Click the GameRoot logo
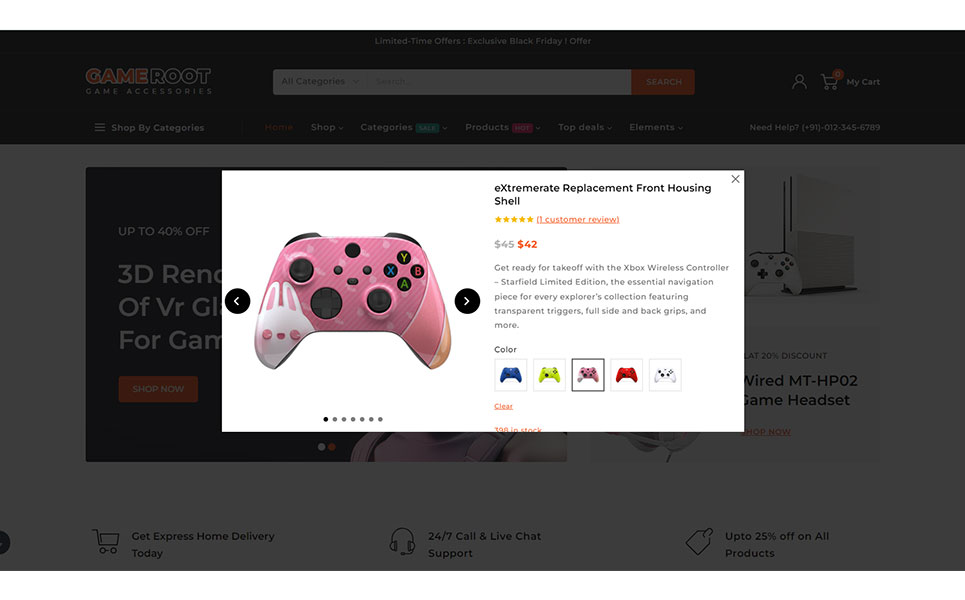 point(148,81)
